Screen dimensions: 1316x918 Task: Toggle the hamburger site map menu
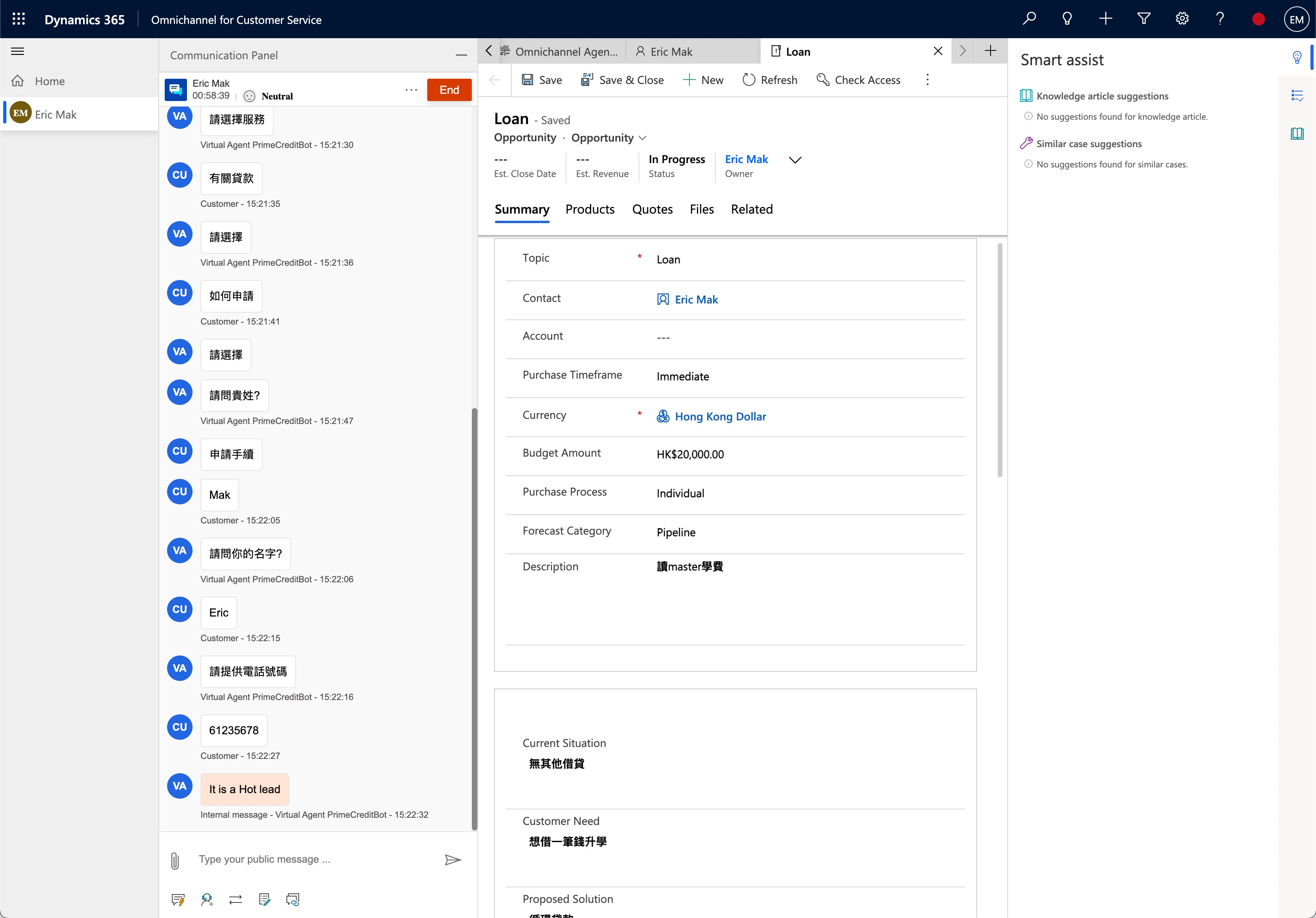tap(18, 52)
